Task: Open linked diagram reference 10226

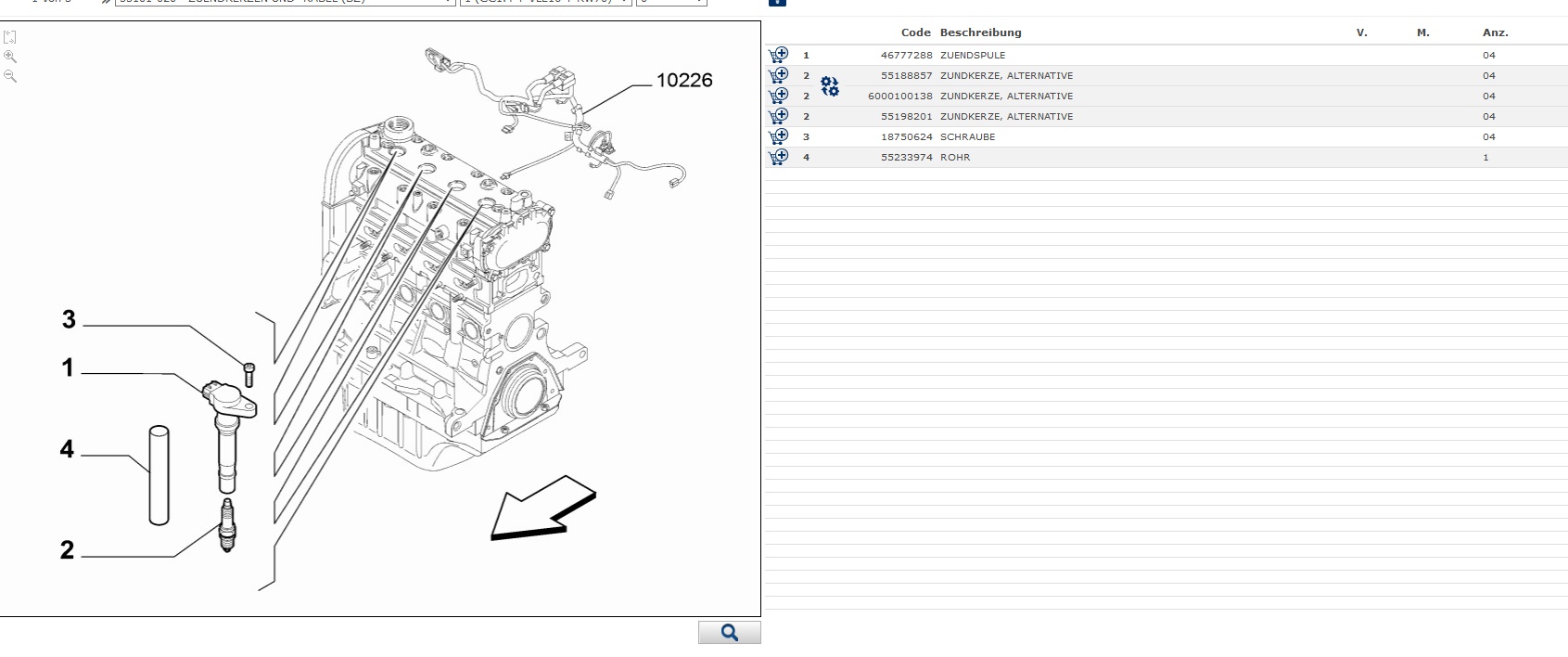Action: (684, 81)
